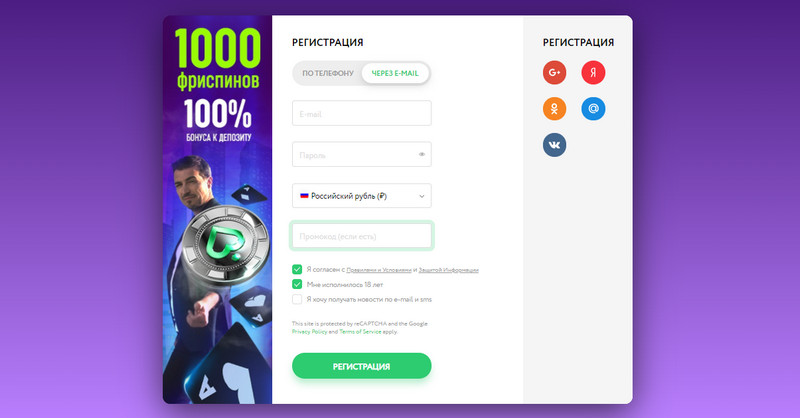Register with the Mail.ru @ icon
The image size is (800, 418).
593,109
